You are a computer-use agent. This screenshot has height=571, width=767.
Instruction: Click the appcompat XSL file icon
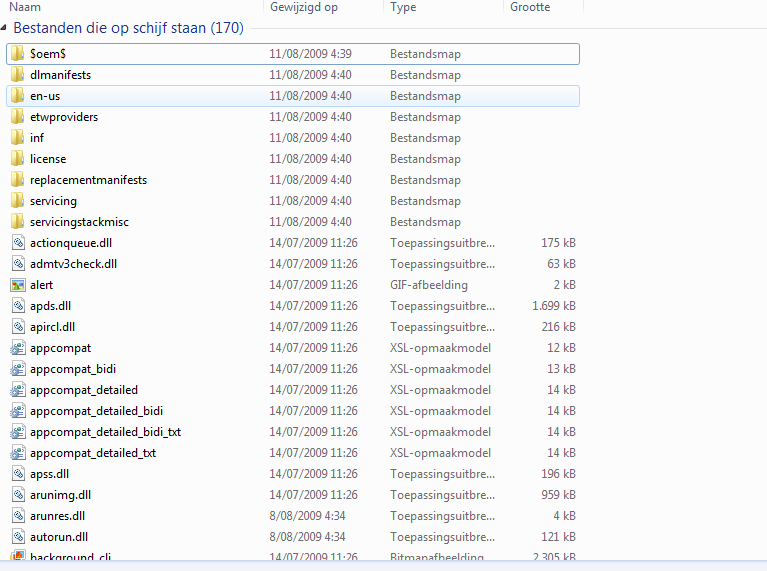(18, 348)
